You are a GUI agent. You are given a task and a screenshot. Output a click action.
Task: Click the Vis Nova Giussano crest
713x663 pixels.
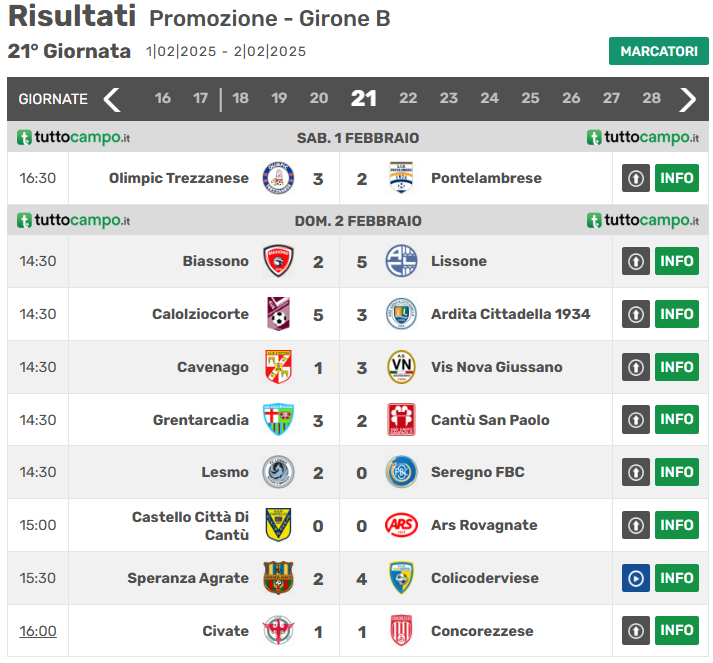(401, 367)
